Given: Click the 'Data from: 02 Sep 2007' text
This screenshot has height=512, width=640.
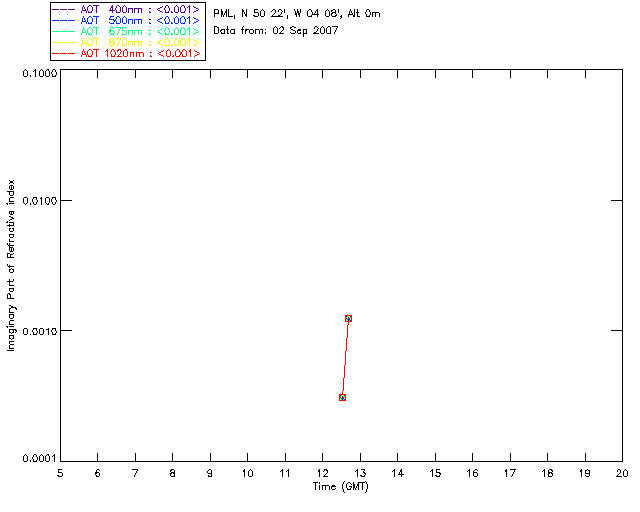Looking at the screenshot, I should point(276,31).
